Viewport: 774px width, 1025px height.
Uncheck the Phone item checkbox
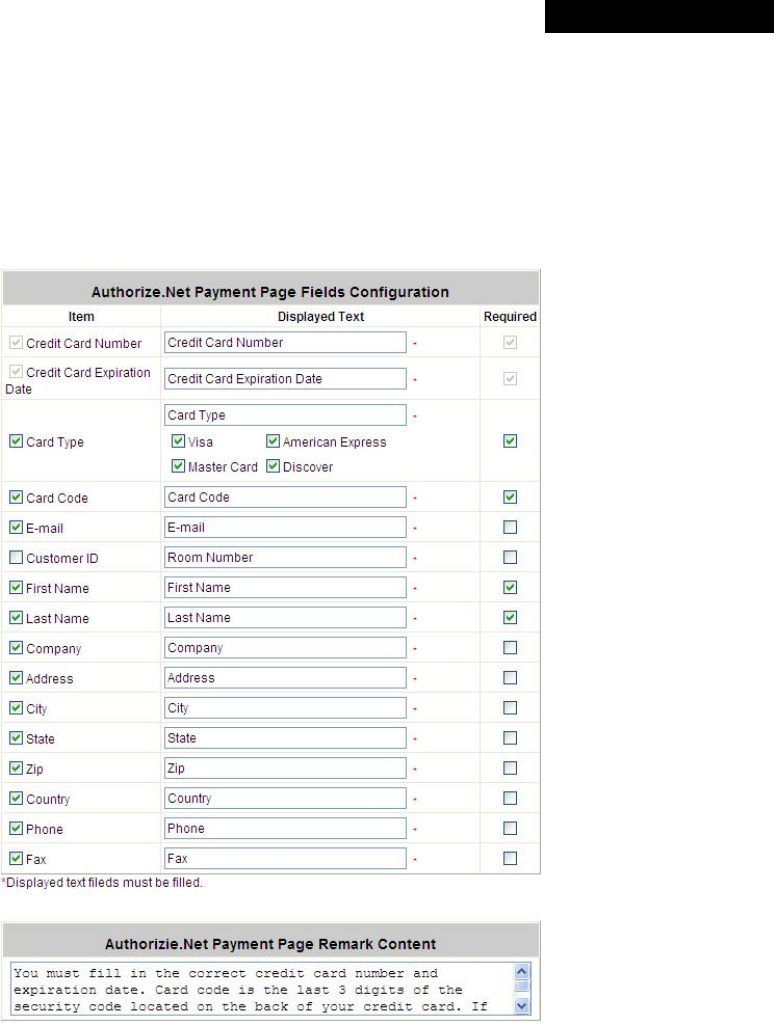click(16, 829)
